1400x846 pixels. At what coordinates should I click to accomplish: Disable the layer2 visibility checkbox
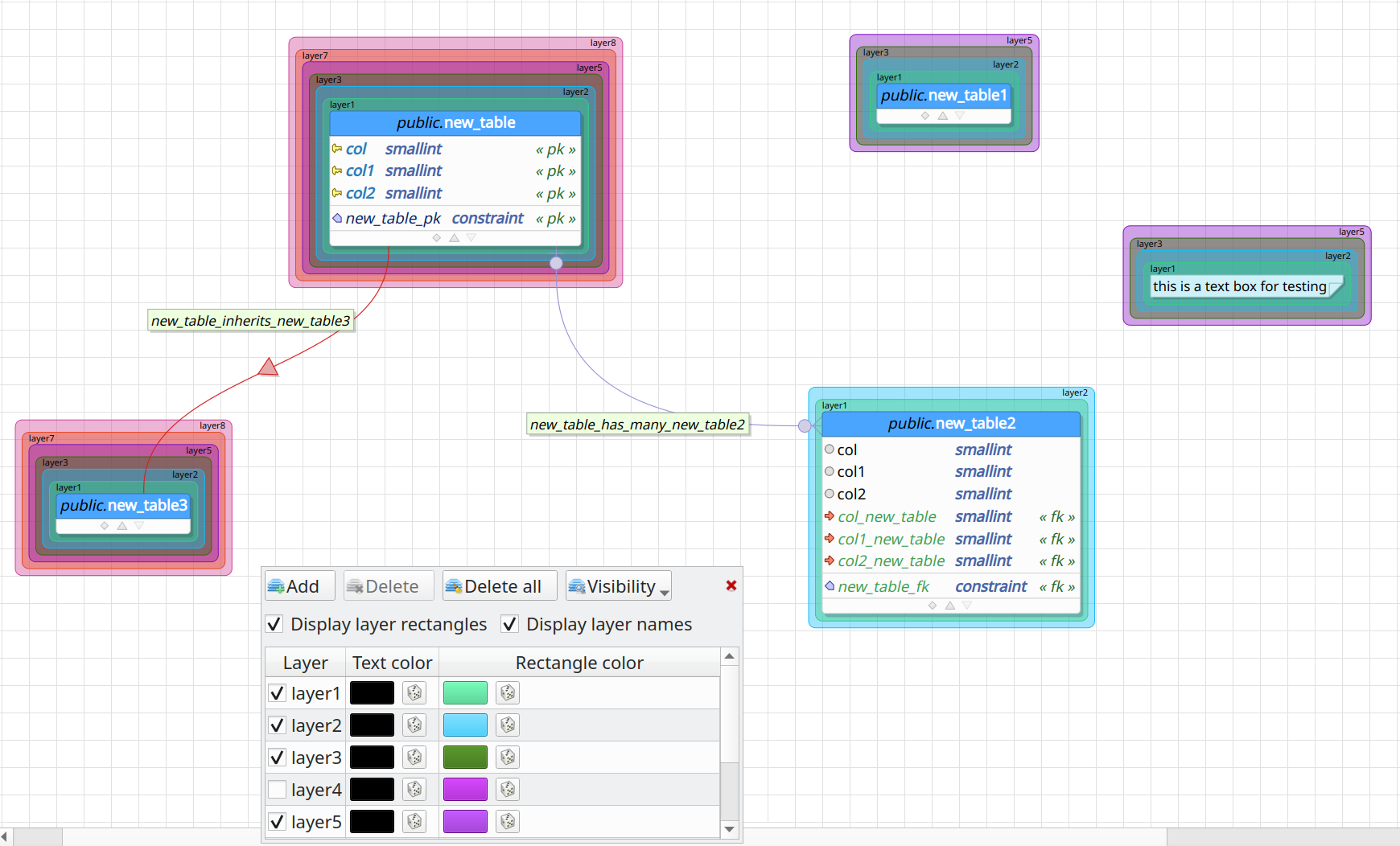click(278, 725)
